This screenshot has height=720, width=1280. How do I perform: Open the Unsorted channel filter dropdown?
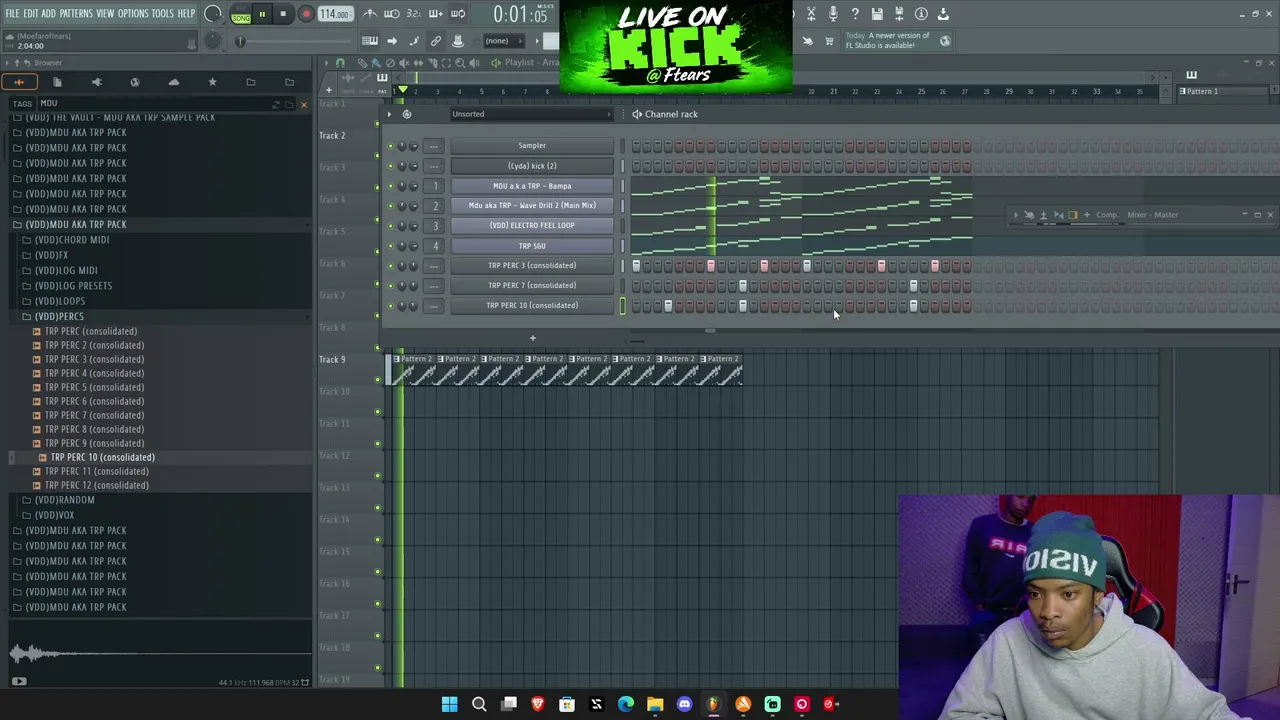530,114
